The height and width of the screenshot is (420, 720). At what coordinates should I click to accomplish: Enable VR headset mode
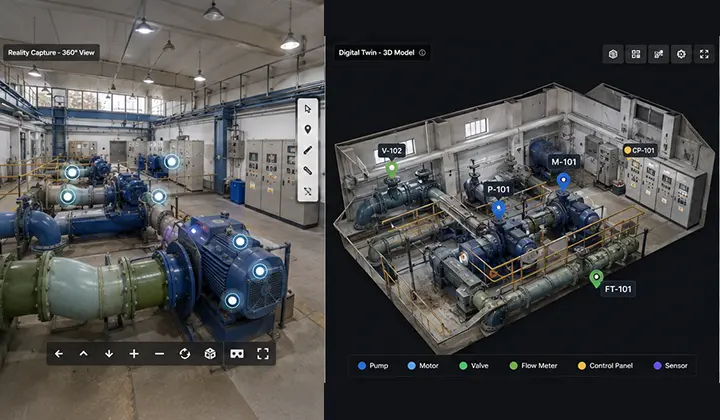click(237, 353)
